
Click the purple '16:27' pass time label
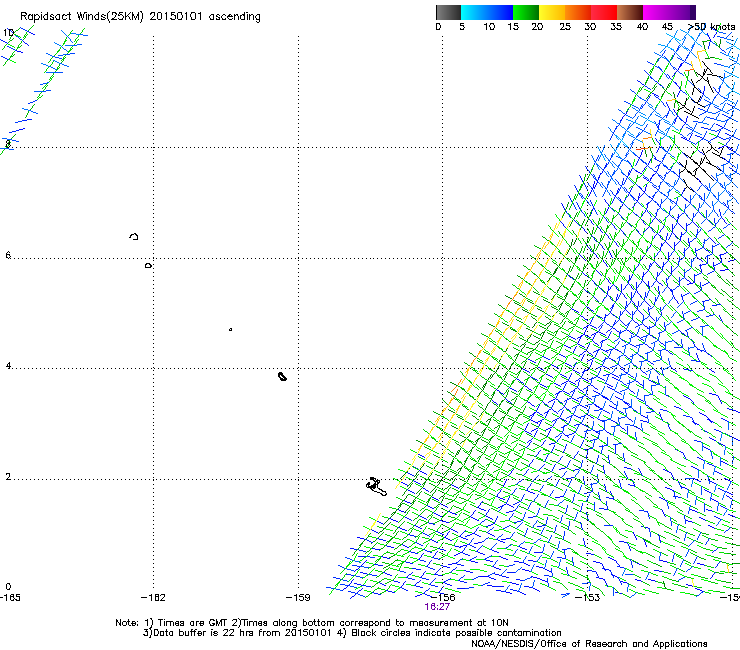point(437,607)
